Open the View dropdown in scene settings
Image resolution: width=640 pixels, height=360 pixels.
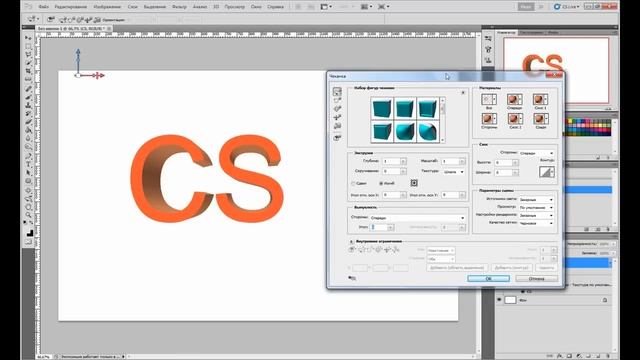(536, 207)
